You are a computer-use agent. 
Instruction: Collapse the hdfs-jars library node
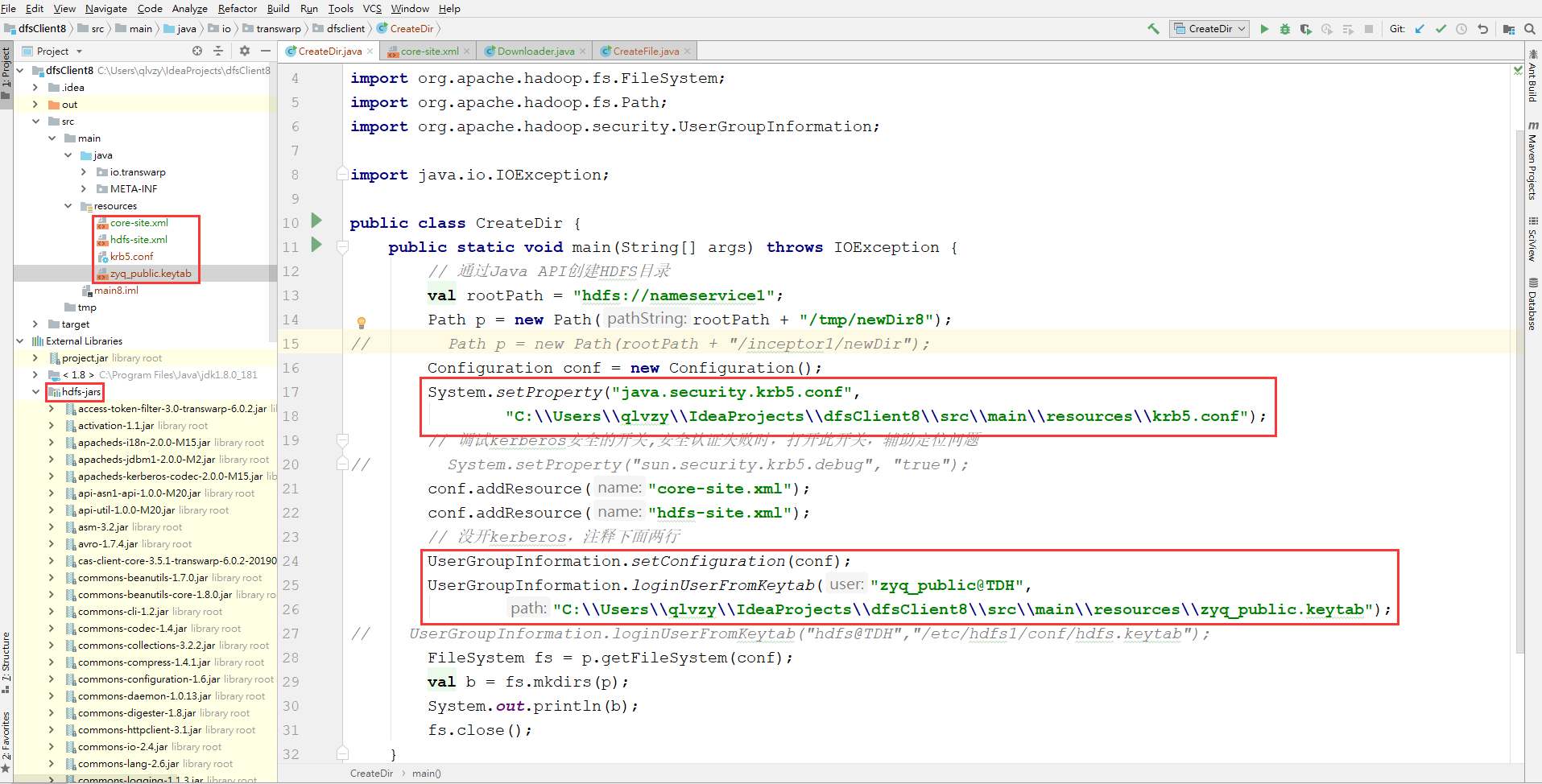coord(35,391)
